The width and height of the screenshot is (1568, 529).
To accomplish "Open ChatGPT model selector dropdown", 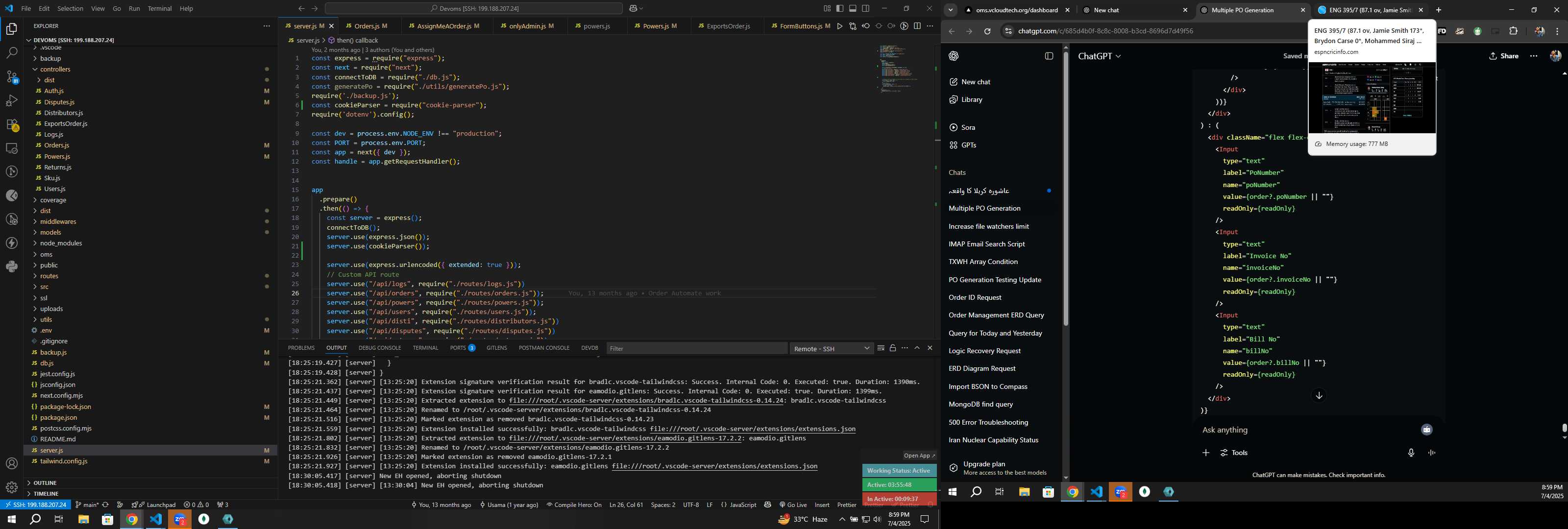I will [x=1099, y=56].
